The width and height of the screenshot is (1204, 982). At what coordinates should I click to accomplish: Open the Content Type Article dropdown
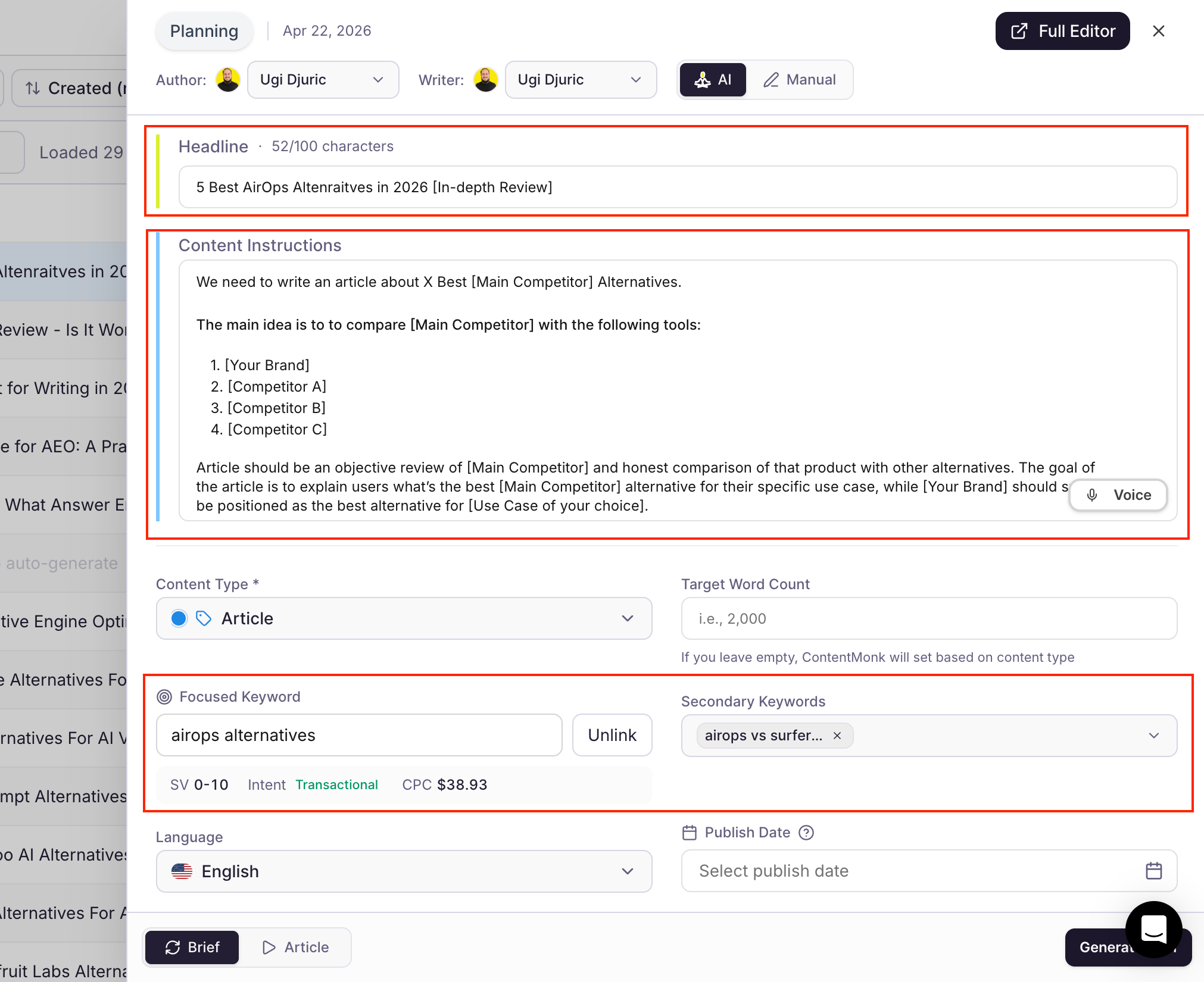(x=404, y=618)
